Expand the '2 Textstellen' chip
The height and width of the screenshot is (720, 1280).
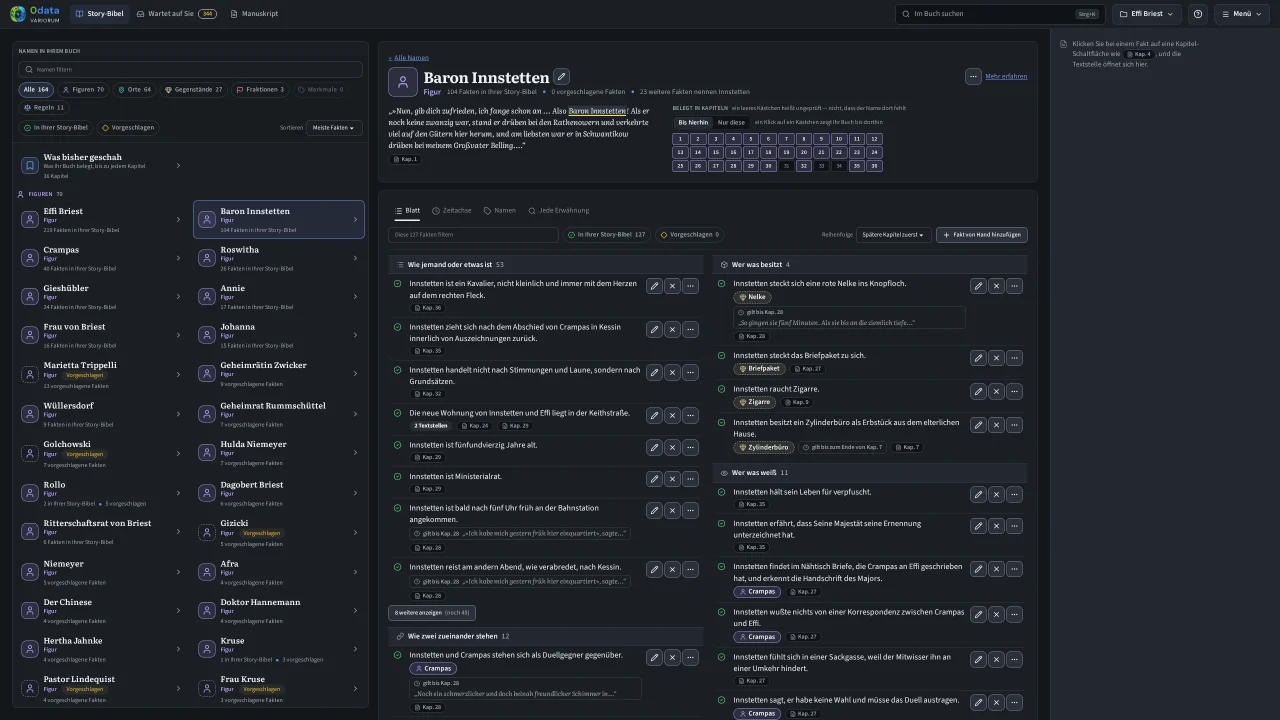click(x=431, y=426)
